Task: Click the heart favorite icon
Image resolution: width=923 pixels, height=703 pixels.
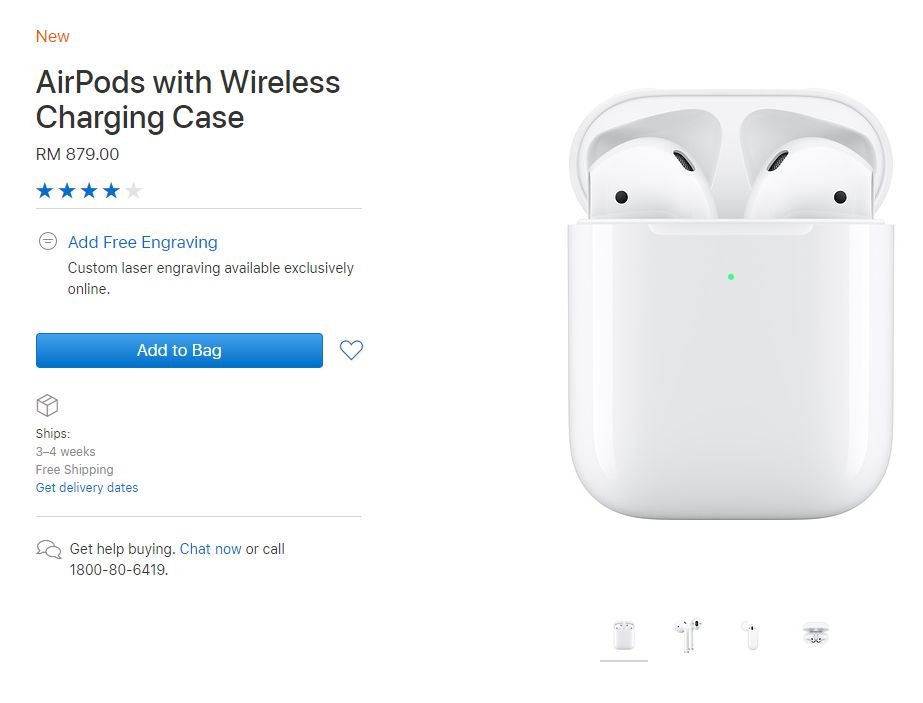Action: [x=351, y=350]
